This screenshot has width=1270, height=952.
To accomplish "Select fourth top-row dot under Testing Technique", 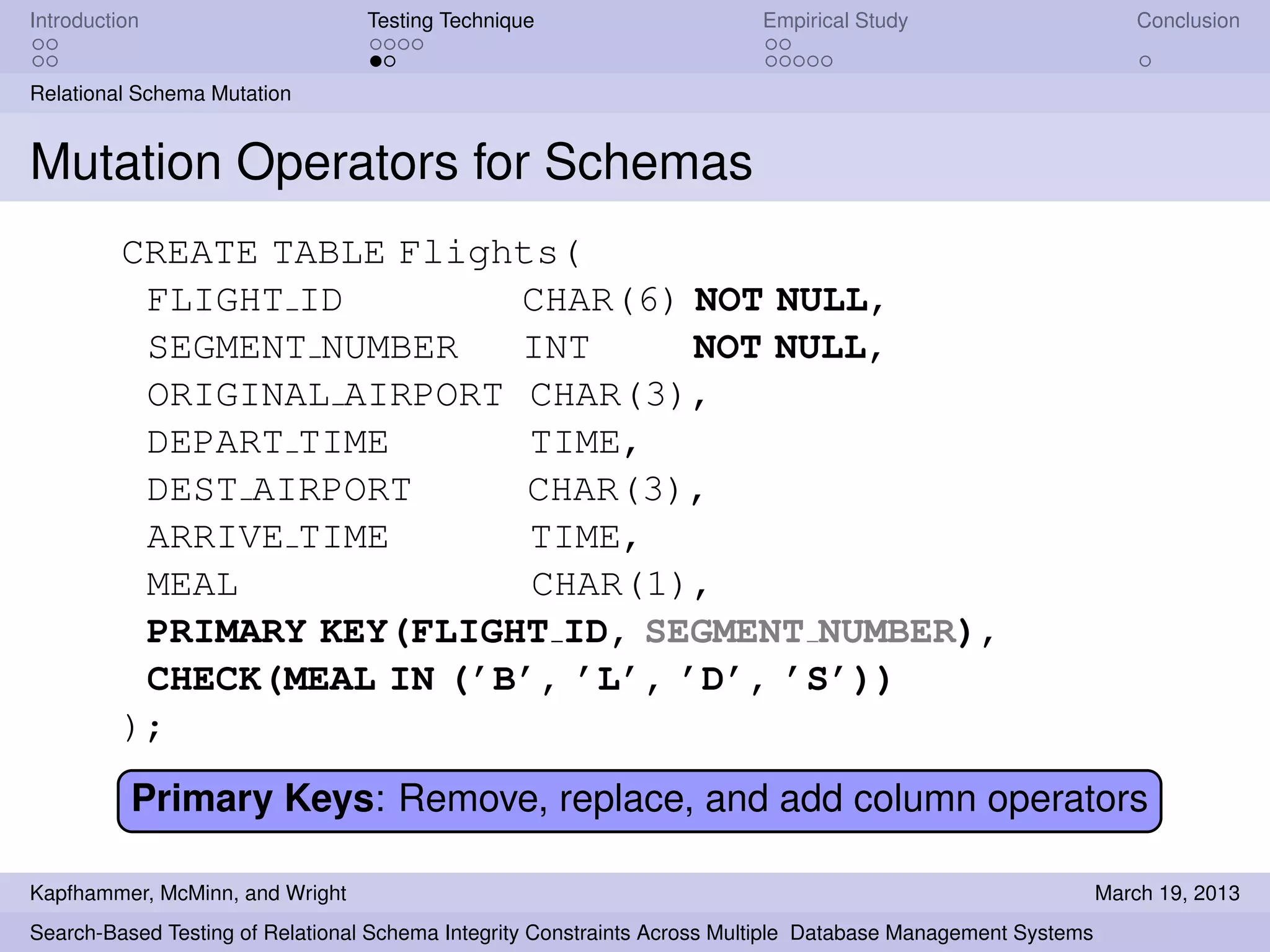I will [418, 45].
